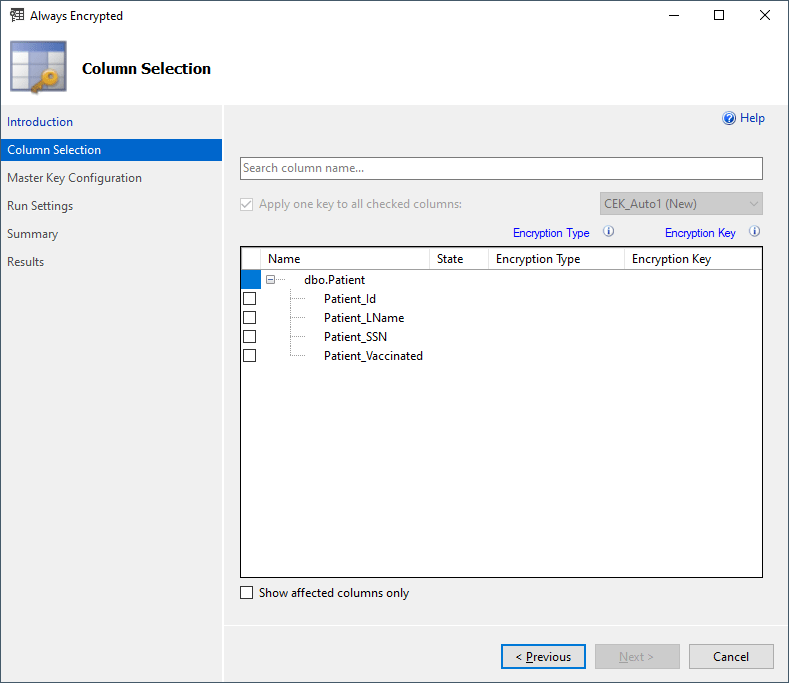This screenshot has width=789, height=683.
Task: Check the Patient_SSN column checkbox
Action: [250, 337]
